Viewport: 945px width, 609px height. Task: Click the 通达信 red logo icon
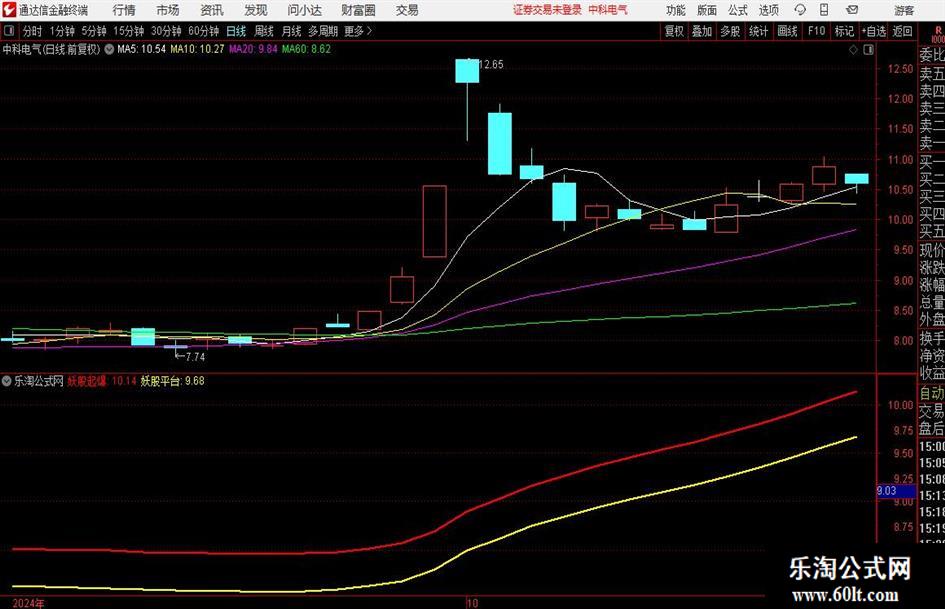pos(9,10)
